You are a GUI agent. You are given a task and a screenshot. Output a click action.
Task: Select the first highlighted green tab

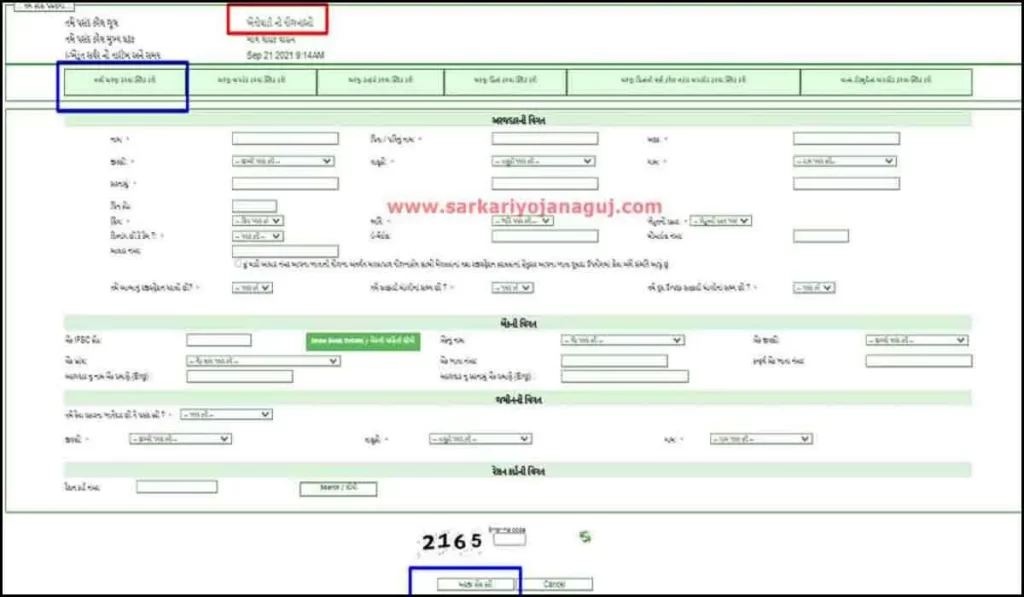pos(123,81)
